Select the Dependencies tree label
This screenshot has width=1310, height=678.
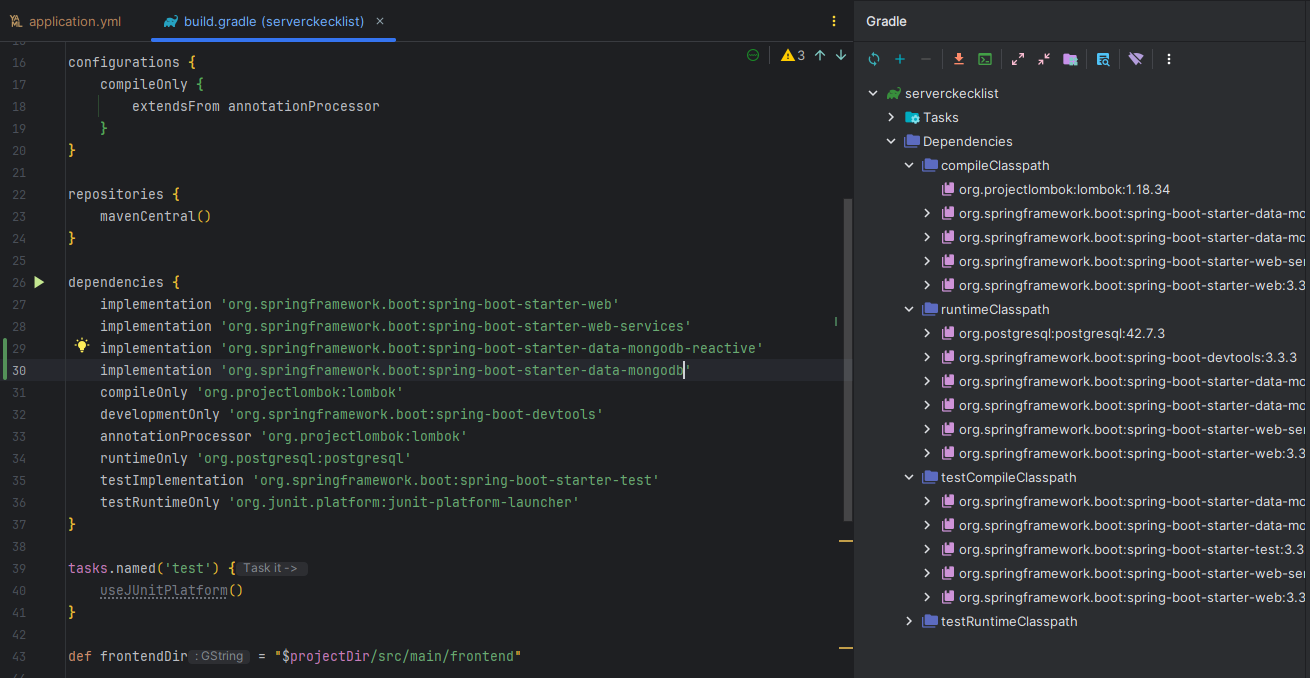click(968, 141)
